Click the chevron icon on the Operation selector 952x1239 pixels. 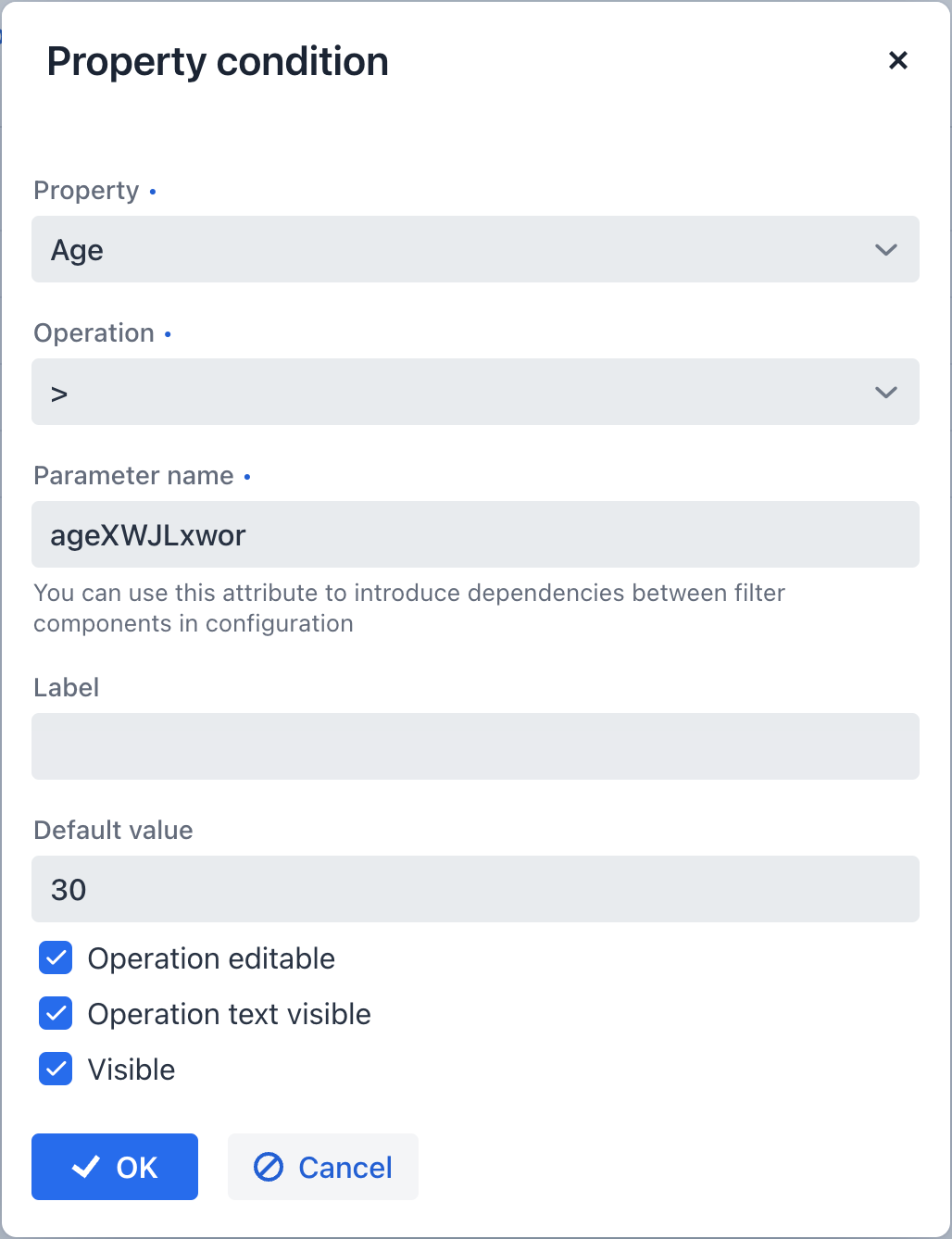pos(885,392)
